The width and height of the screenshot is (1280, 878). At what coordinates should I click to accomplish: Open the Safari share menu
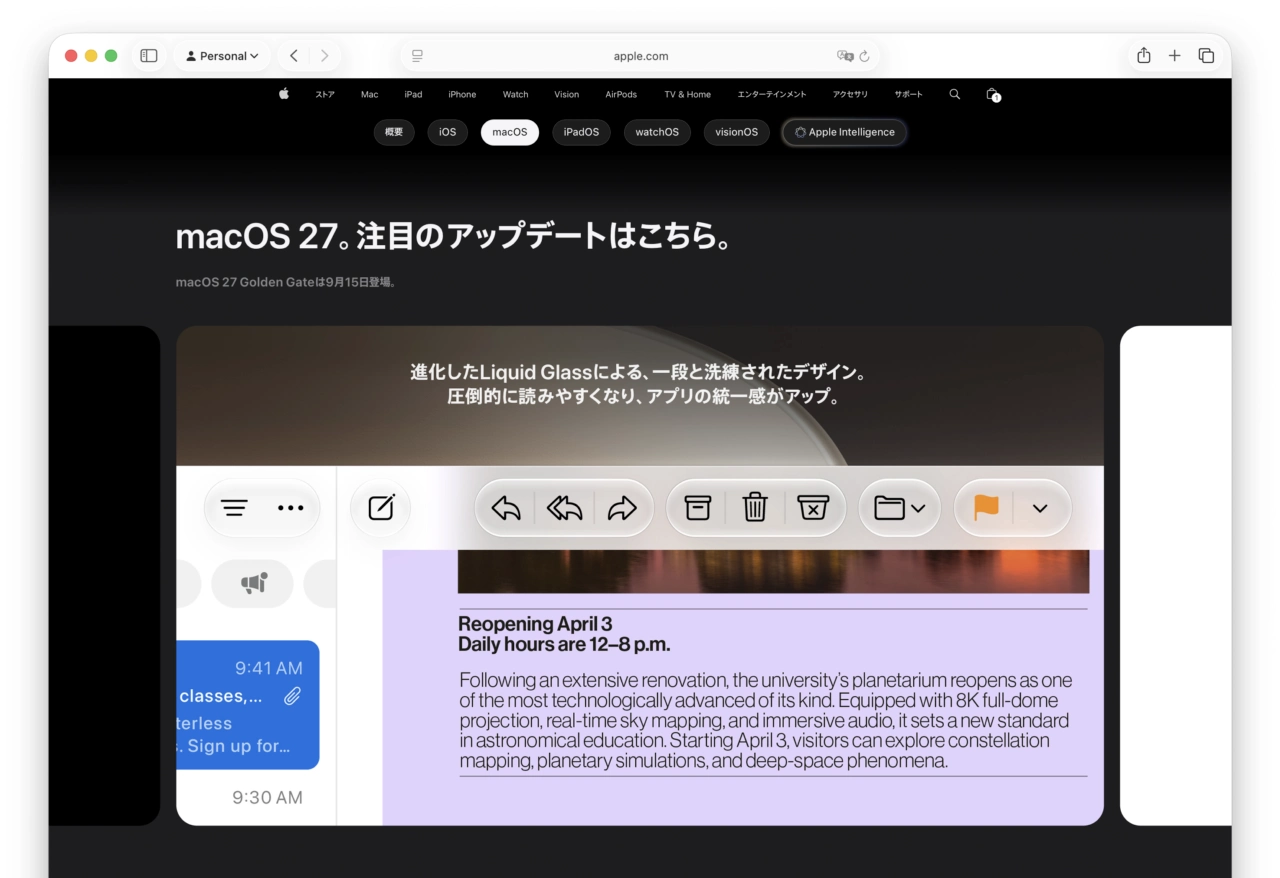(x=1144, y=56)
